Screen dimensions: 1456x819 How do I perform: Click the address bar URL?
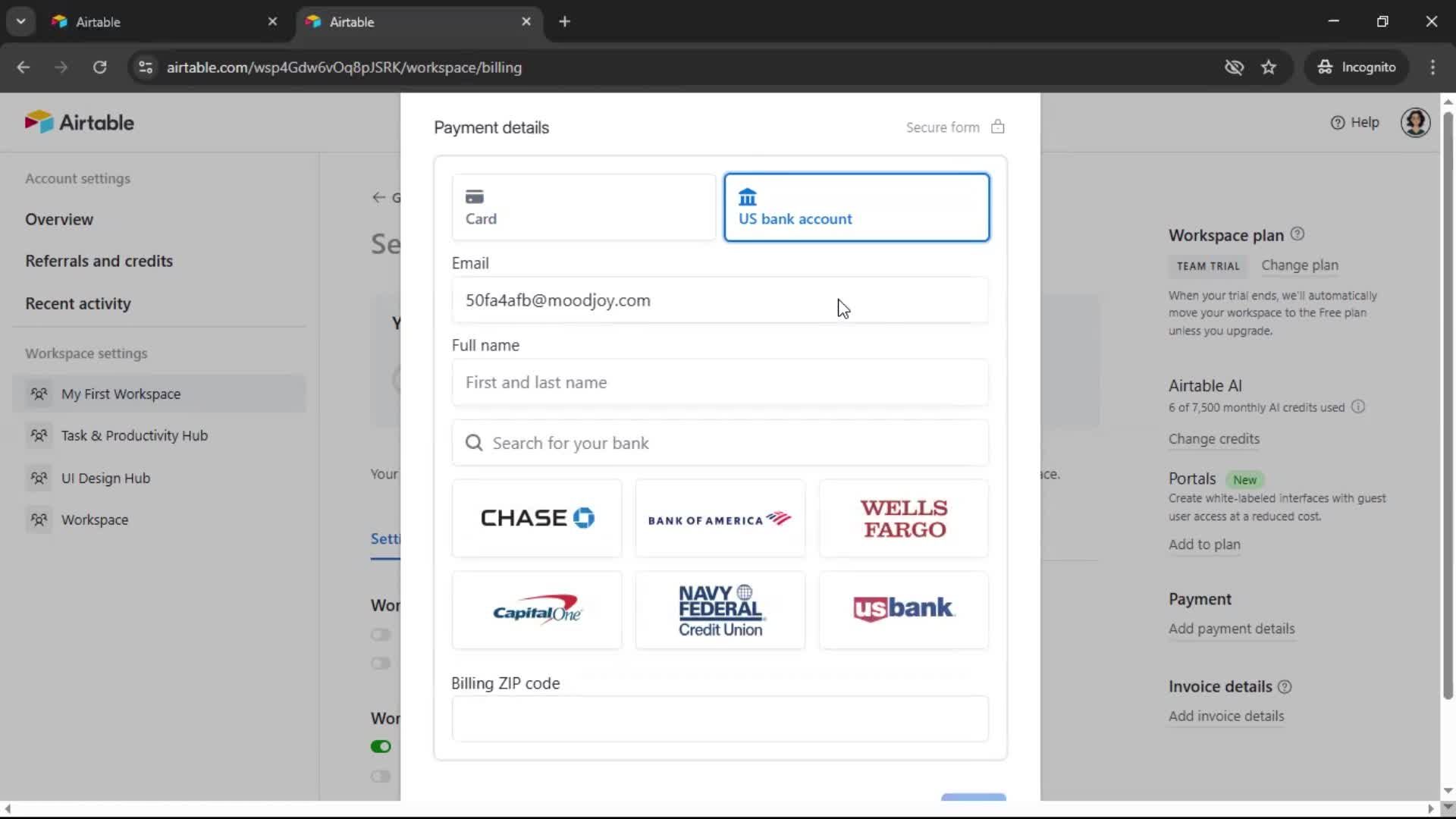click(344, 67)
